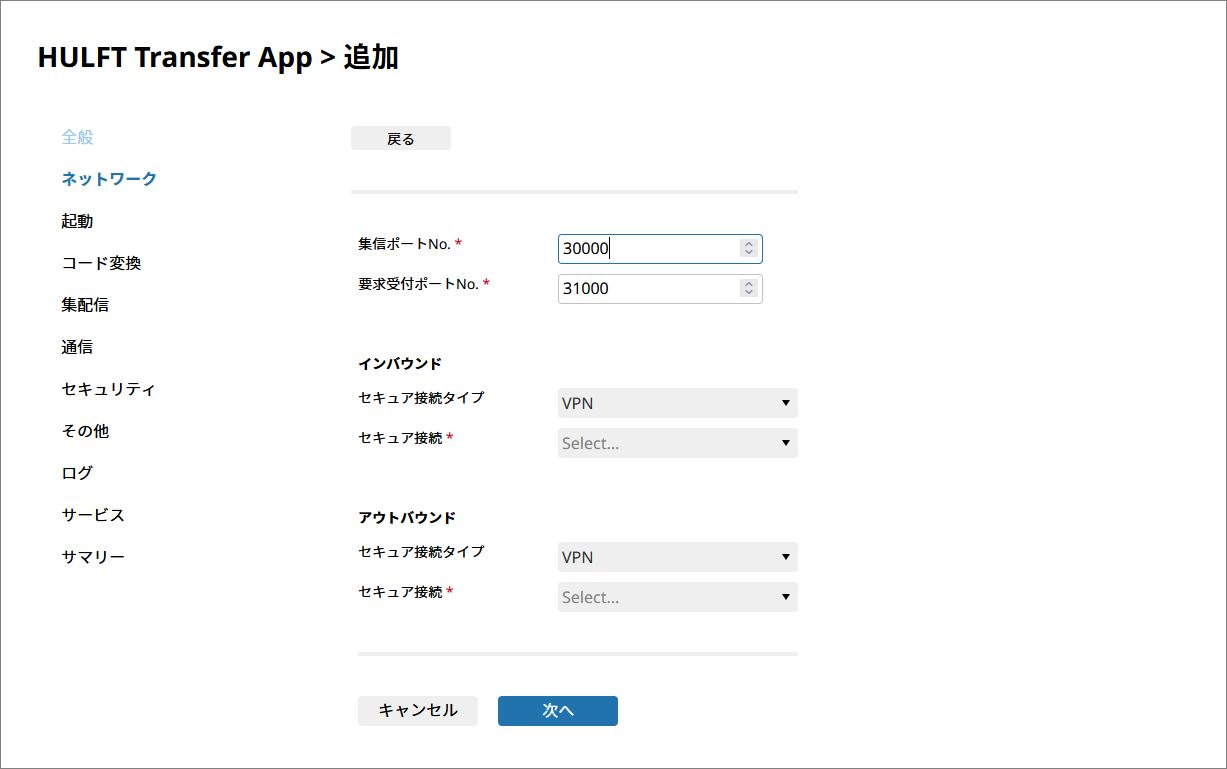Go to サマリー section
Viewport: 1227px width, 769px height.
(x=93, y=557)
